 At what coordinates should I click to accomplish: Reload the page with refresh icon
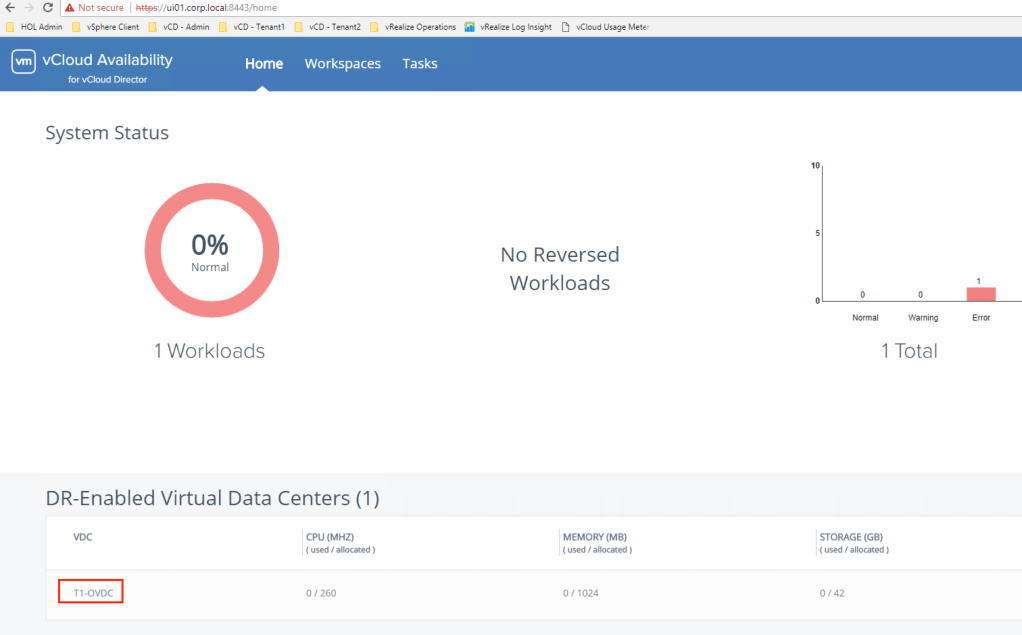(47, 7)
